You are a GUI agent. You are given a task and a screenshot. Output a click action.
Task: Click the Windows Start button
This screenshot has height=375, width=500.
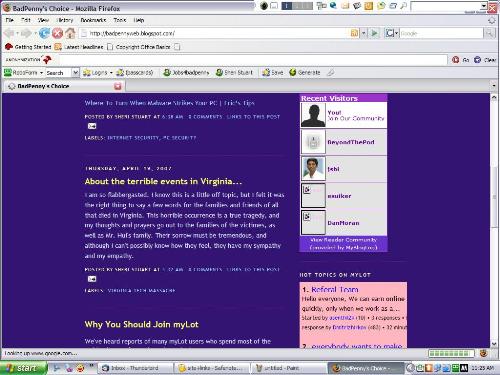pyautogui.click(x=24, y=368)
